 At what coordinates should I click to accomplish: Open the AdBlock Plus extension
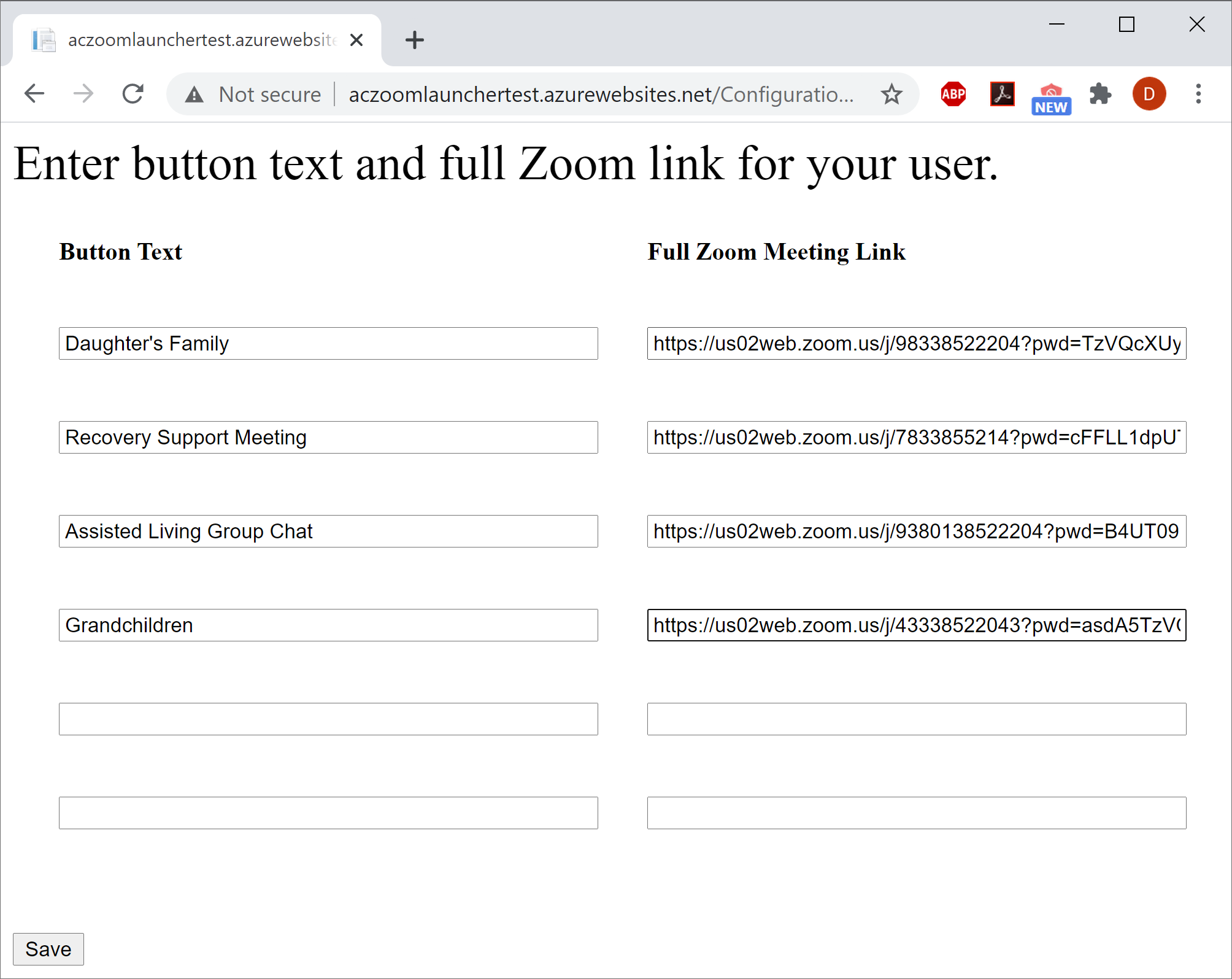pos(953,94)
